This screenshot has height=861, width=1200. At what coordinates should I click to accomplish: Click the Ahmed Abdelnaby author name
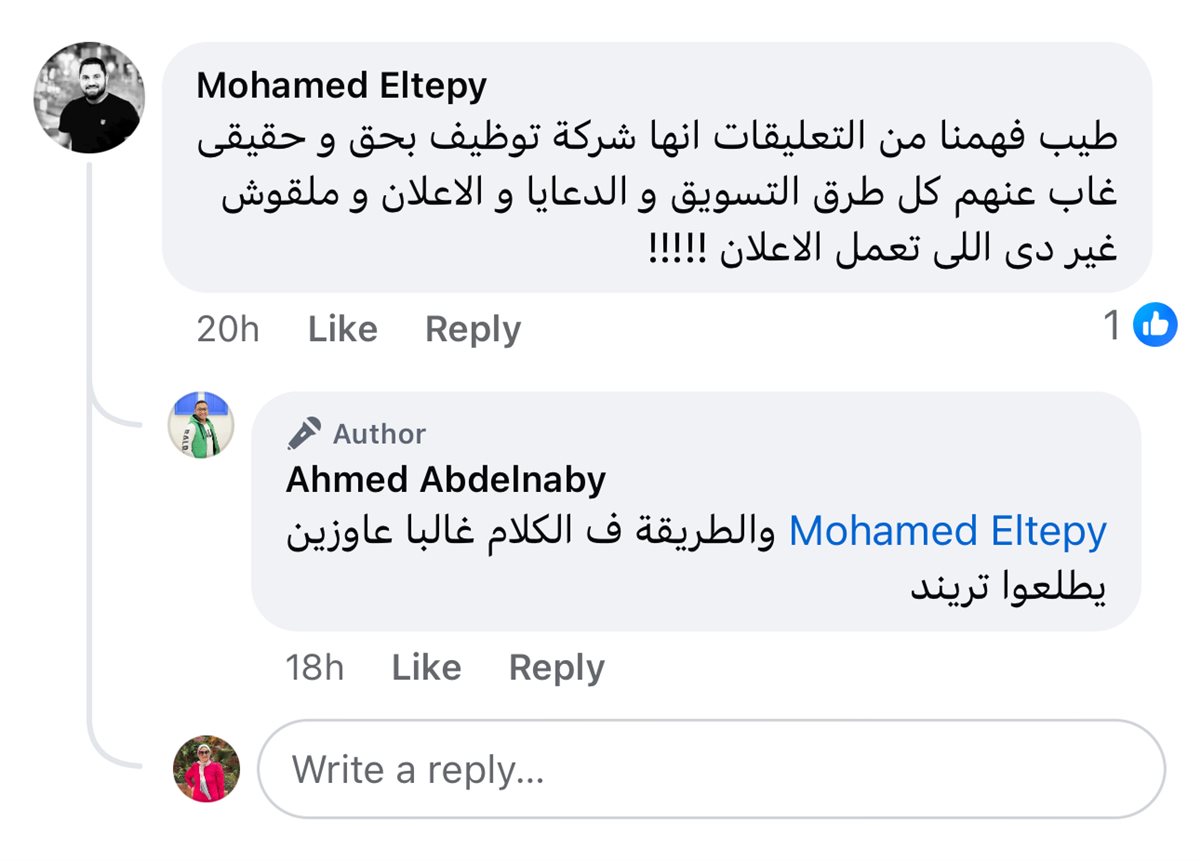click(446, 480)
